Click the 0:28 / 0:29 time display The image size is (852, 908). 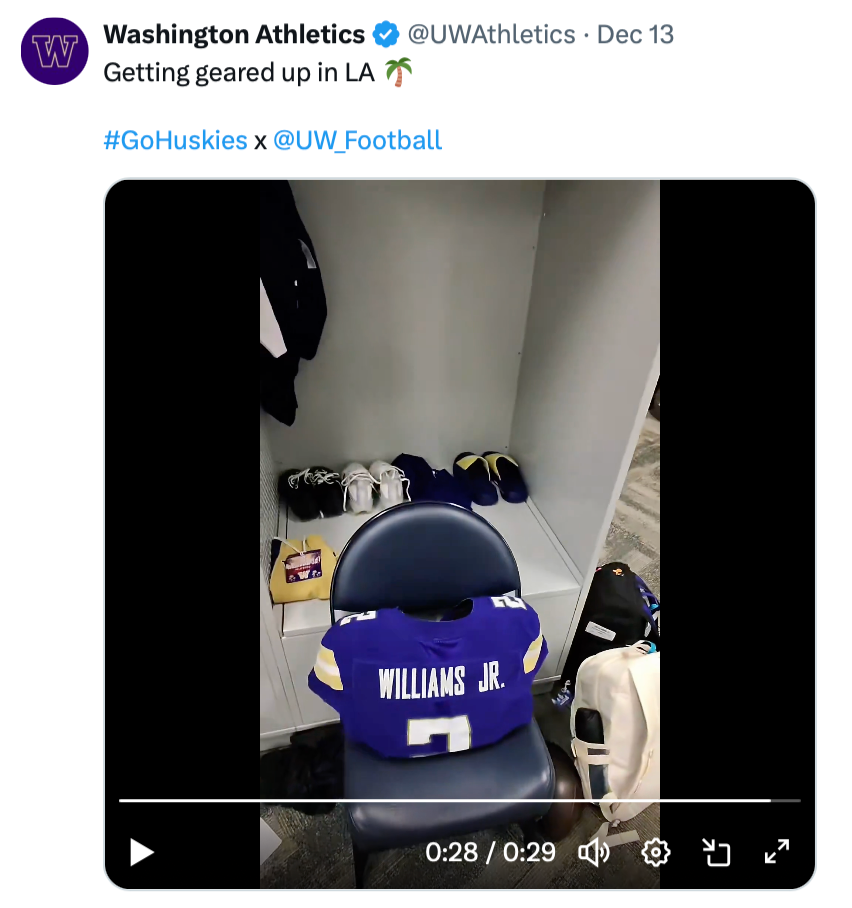click(x=490, y=852)
